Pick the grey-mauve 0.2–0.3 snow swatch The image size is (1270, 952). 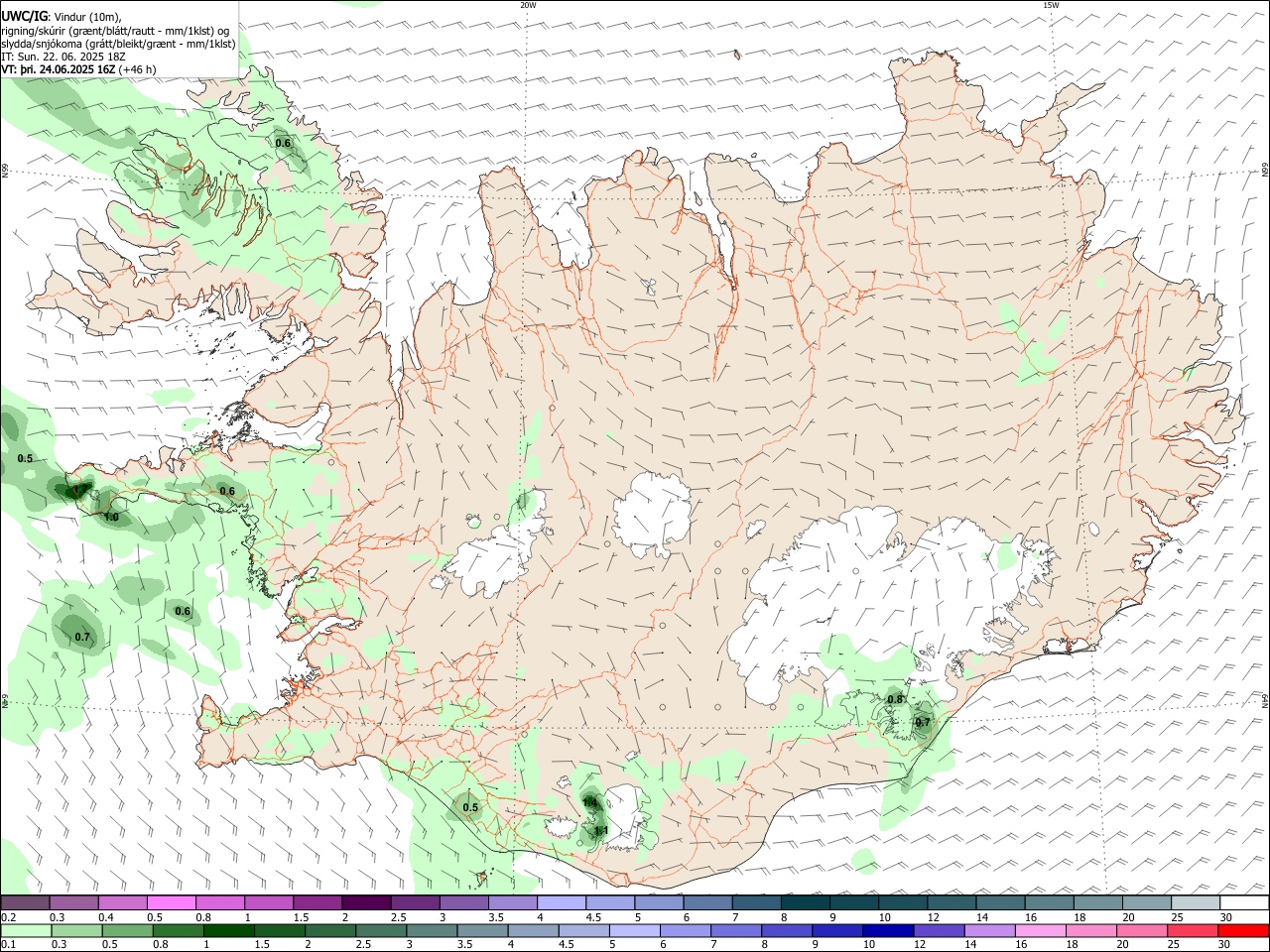click(25, 902)
